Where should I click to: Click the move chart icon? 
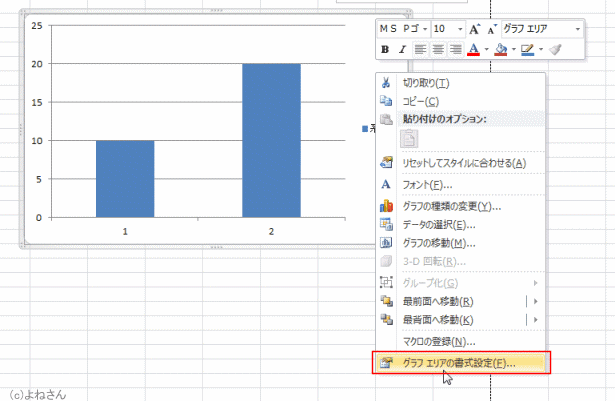coord(386,242)
